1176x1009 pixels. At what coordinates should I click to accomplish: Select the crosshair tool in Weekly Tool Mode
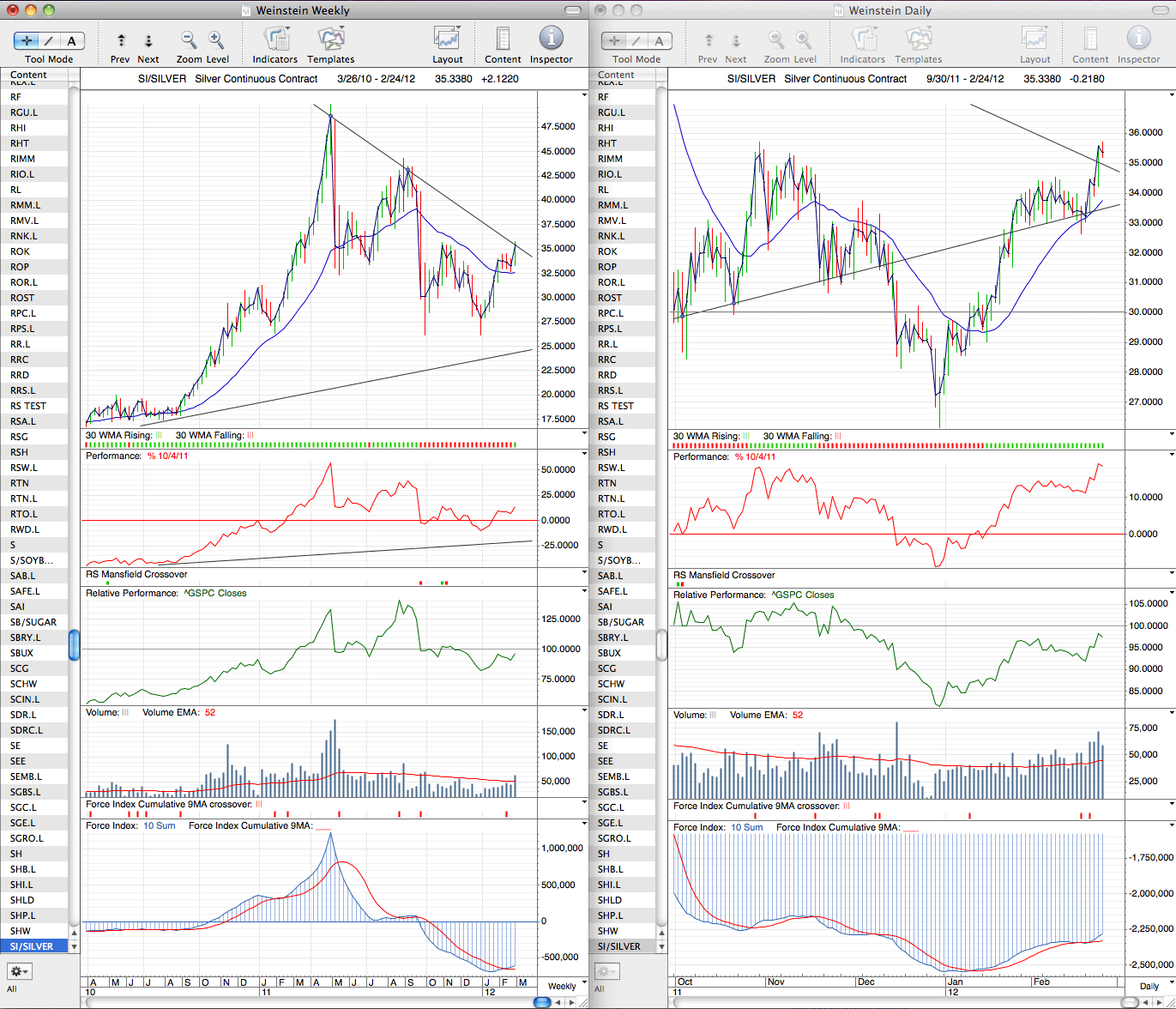pos(27,40)
